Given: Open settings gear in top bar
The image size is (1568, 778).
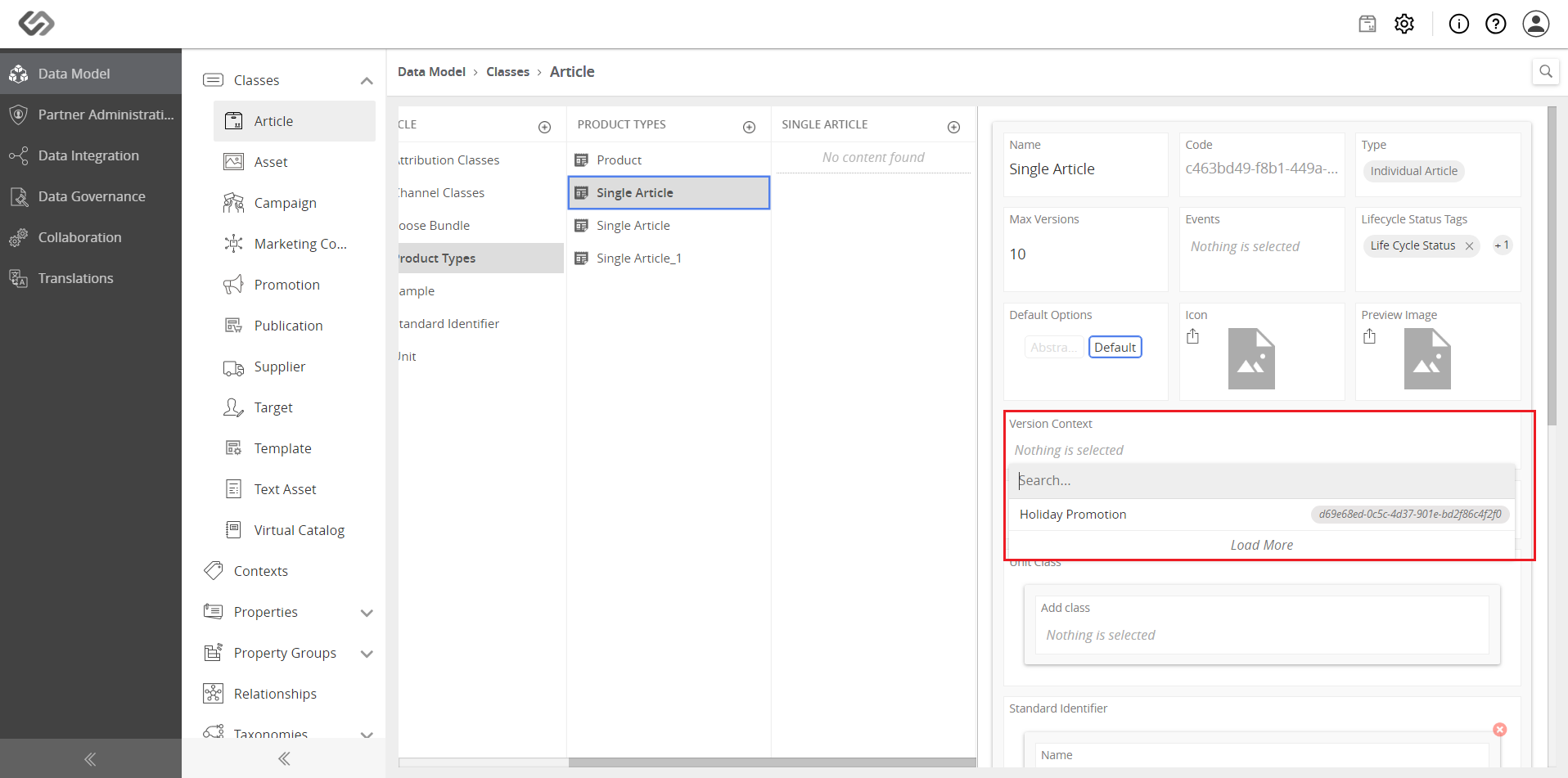Looking at the screenshot, I should [x=1404, y=24].
